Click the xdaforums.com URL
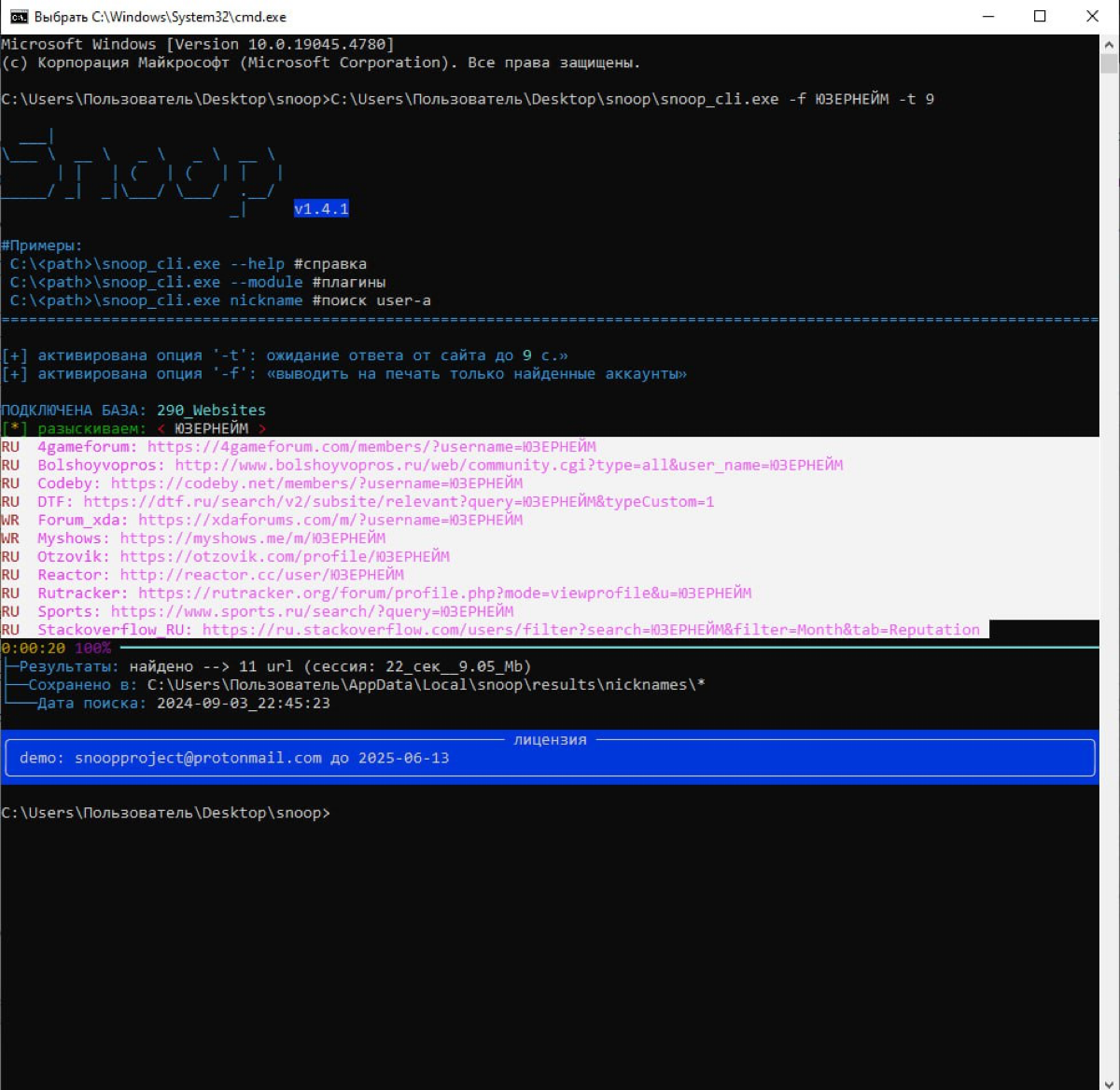 pyautogui.click(x=330, y=520)
